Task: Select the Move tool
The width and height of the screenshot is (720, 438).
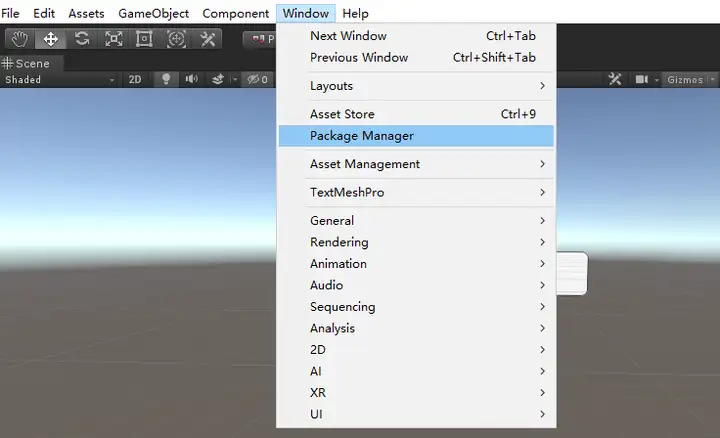Action: (x=51, y=39)
